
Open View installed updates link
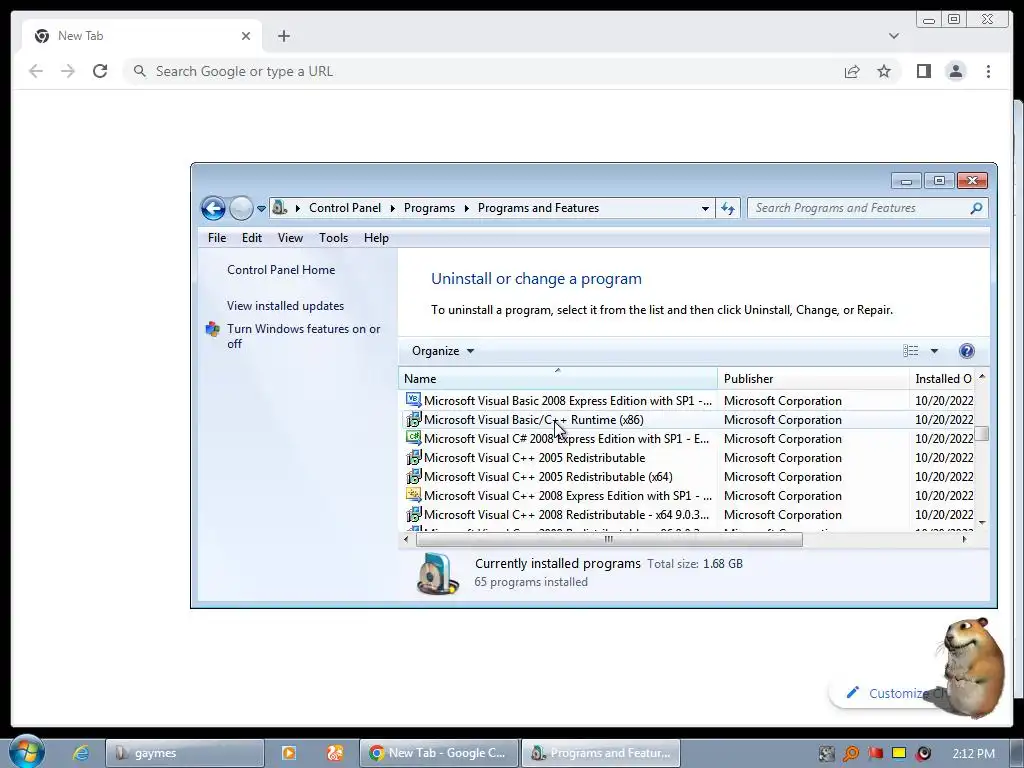285,306
